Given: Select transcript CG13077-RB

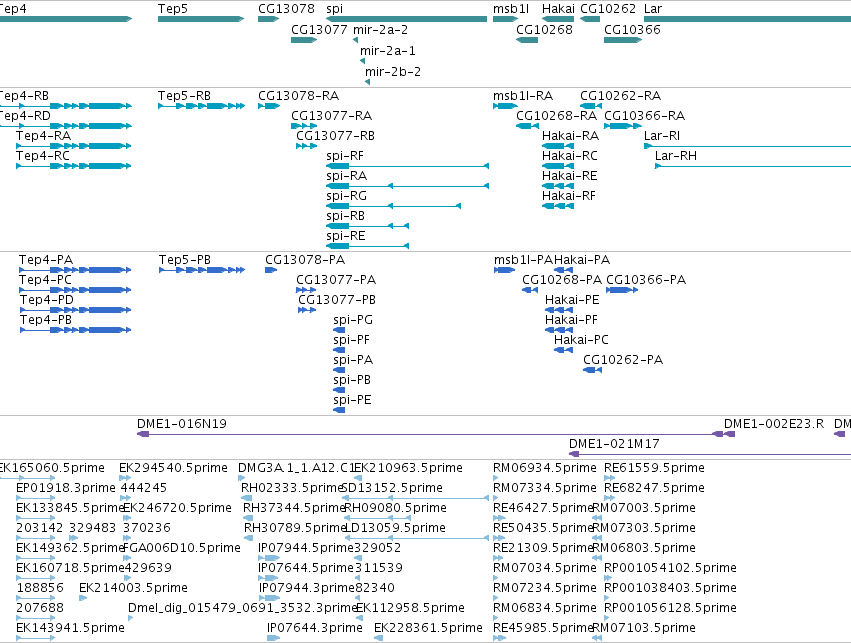Looking at the screenshot, I should point(335,136).
